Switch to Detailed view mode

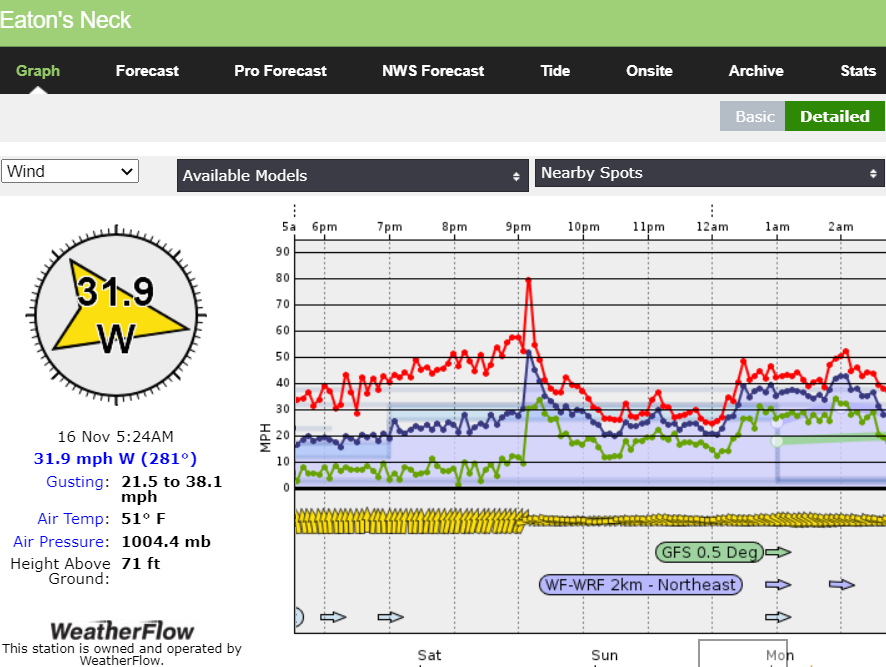coord(835,116)
